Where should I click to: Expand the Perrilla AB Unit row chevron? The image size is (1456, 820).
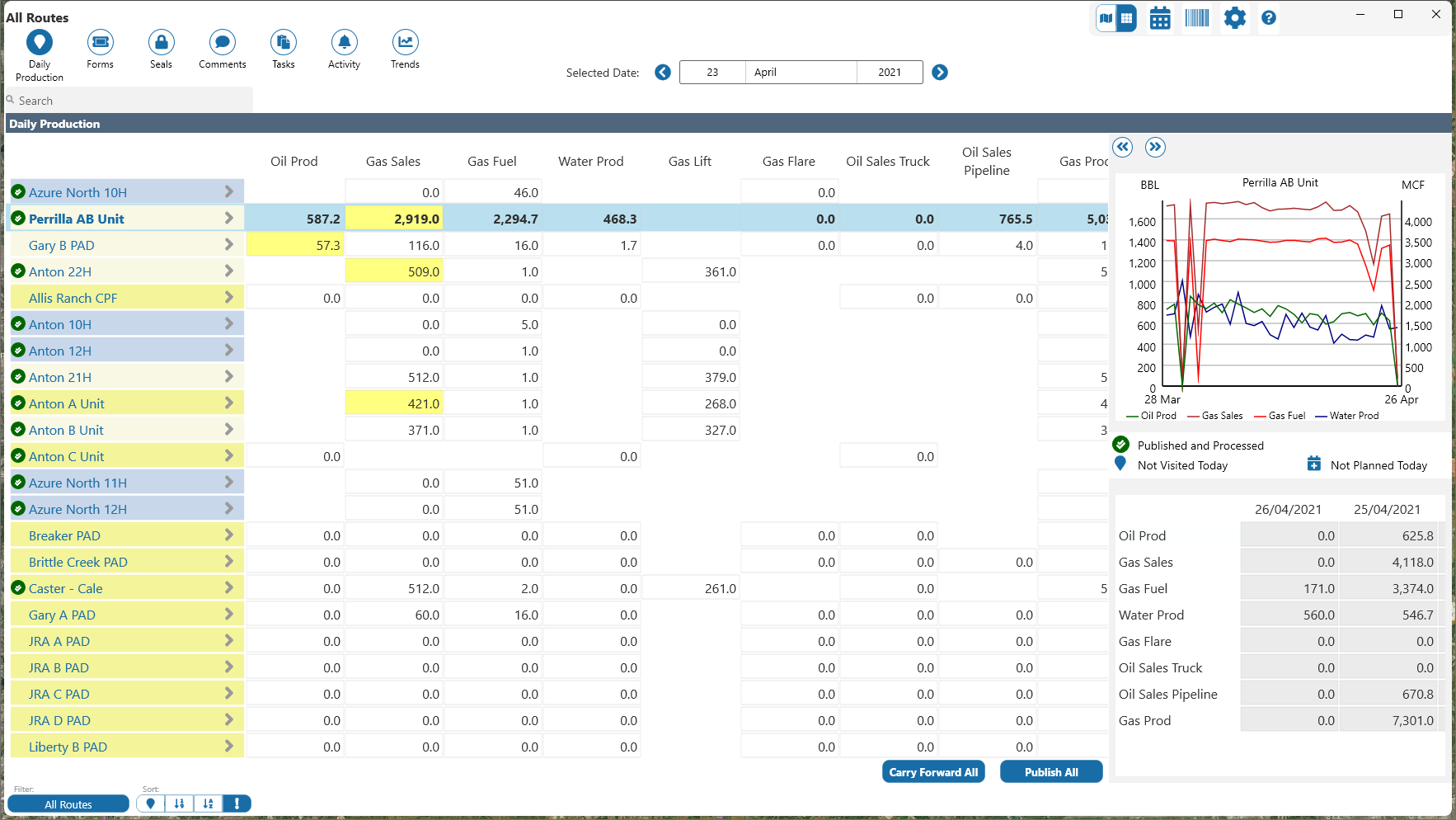(x=229, y=219)
